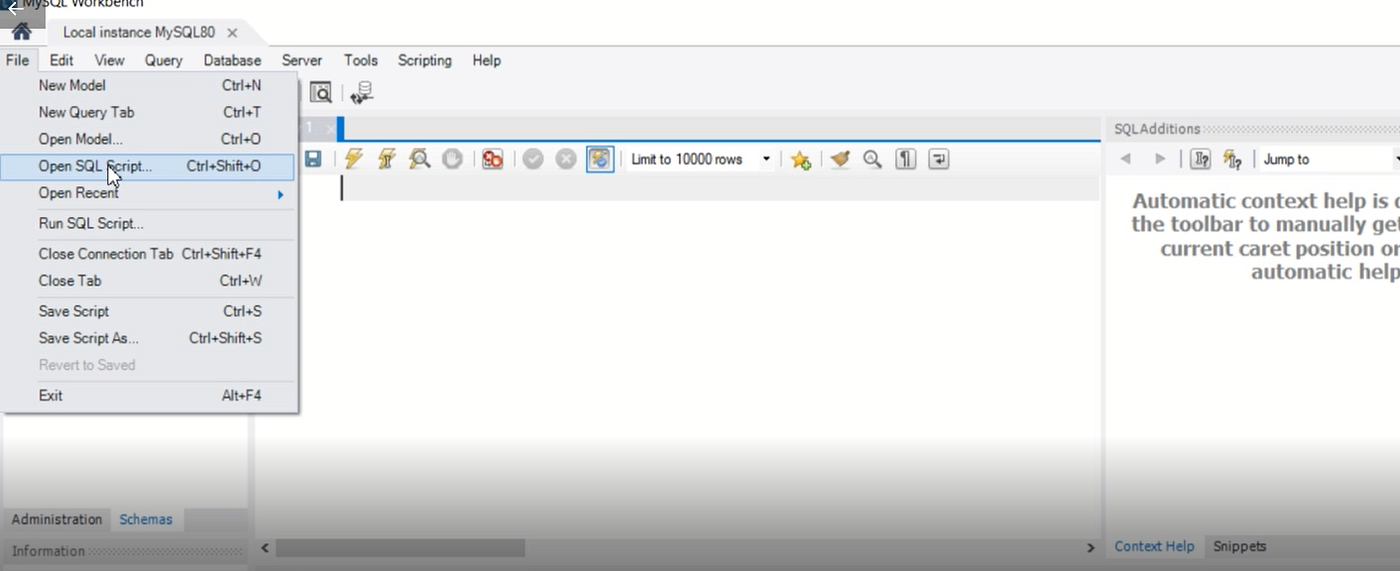Click the stop execution hand icon

(x=452, y=159)
